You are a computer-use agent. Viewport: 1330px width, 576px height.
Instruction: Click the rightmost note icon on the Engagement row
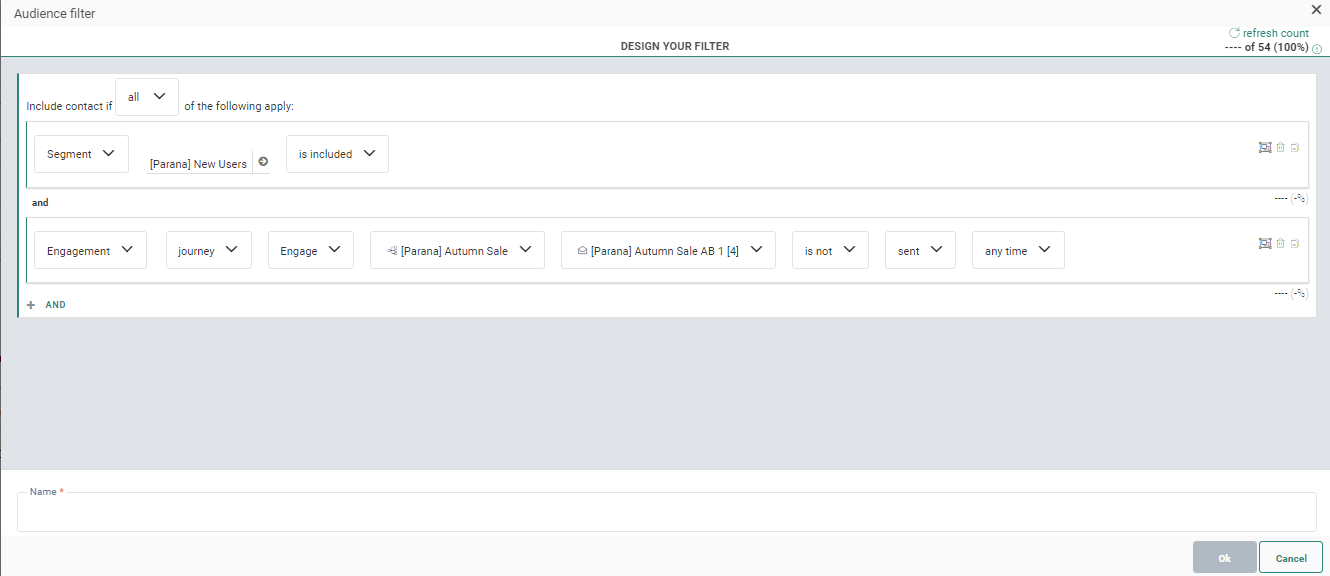[x=1295, y=243]
